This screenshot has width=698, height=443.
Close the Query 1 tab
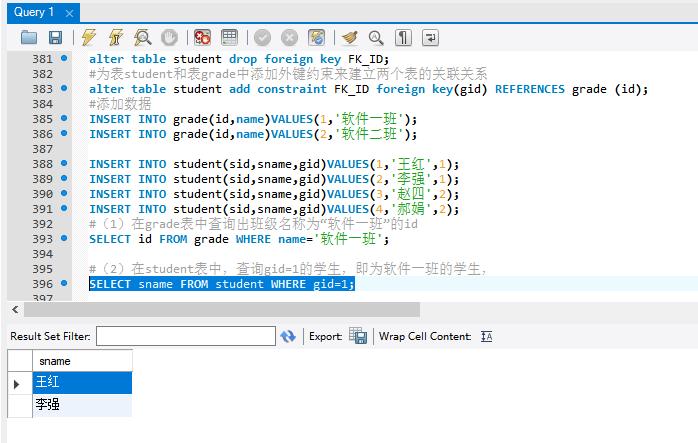tap(69, 13)
